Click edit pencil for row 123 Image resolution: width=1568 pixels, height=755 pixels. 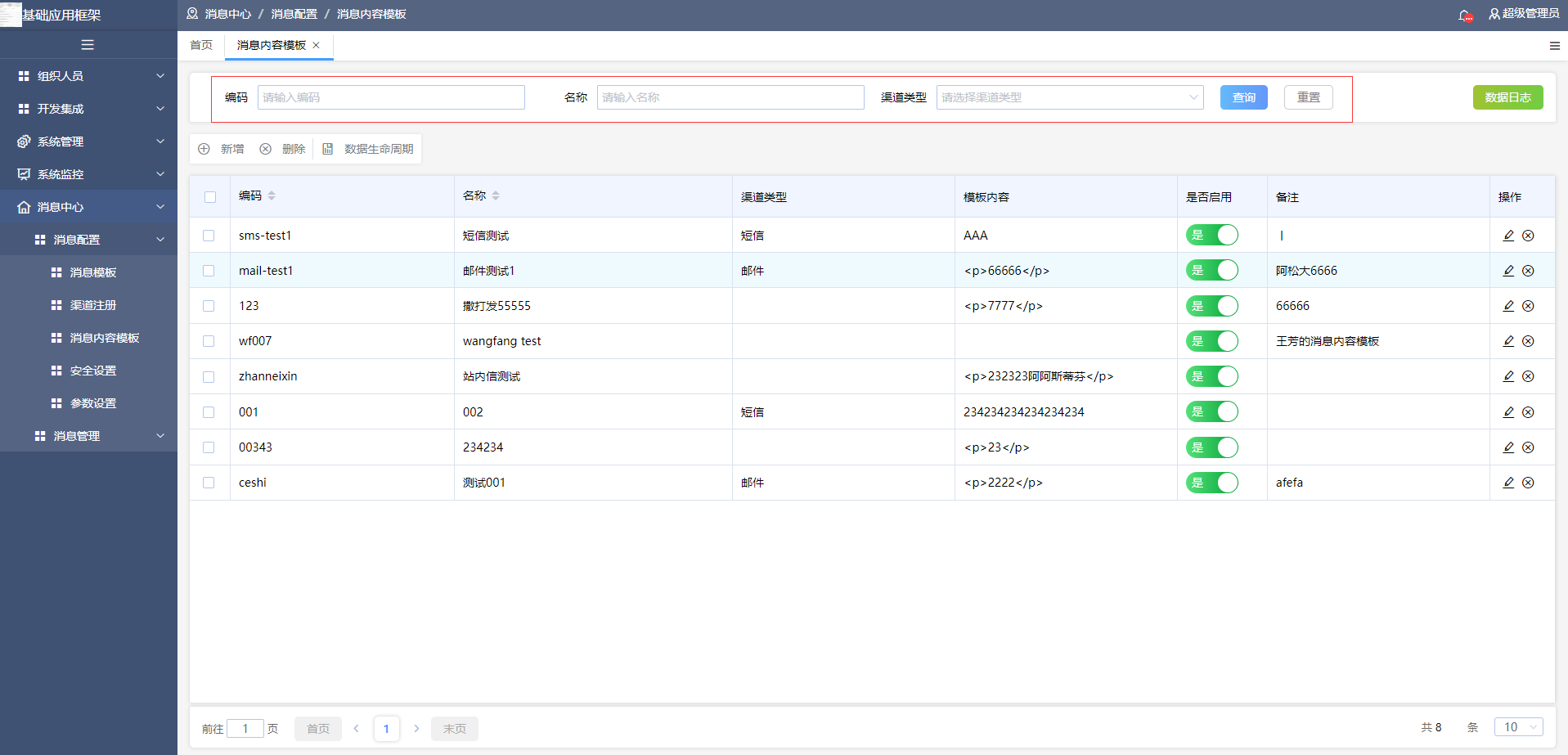coord(1508,306)
